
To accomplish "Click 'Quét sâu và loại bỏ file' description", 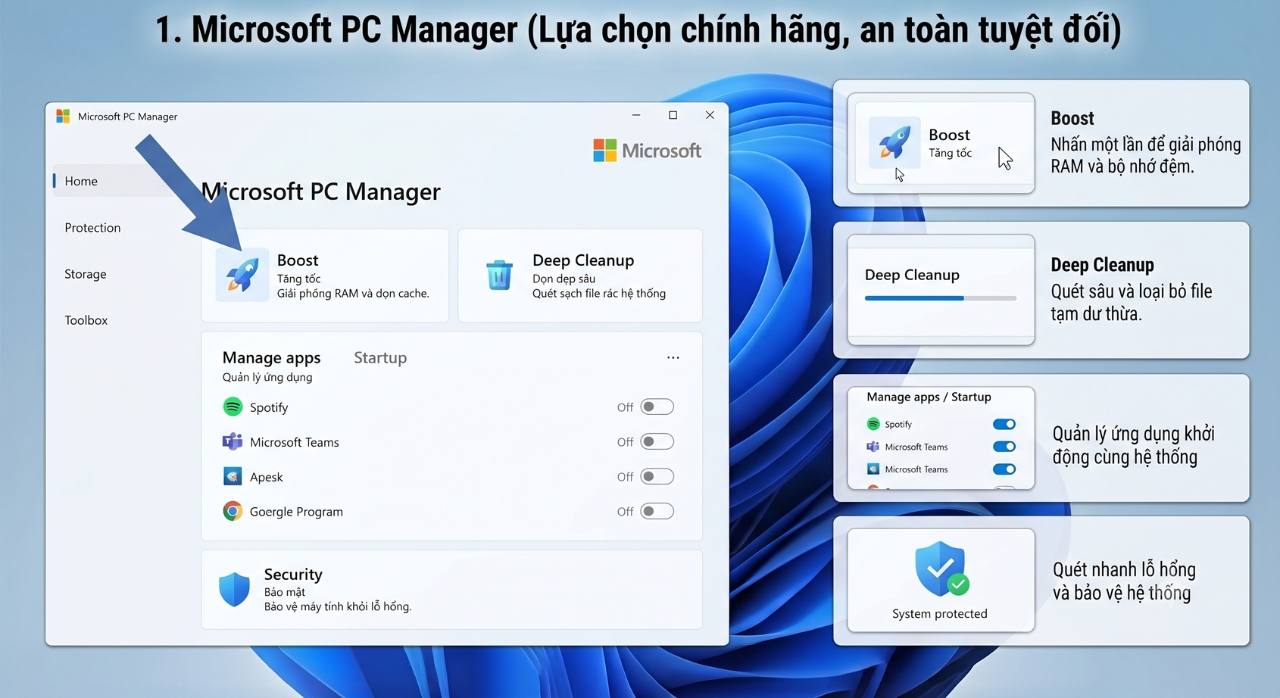I will click(x=1131, y=292).
